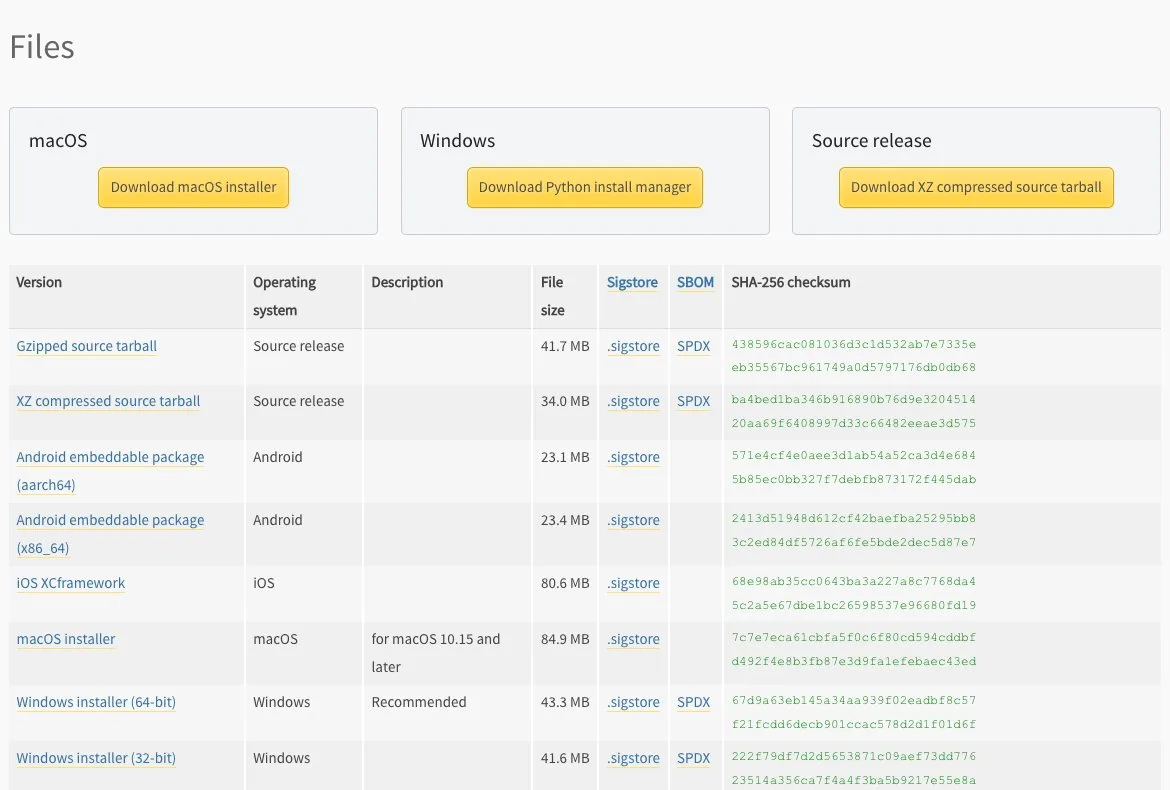Open .sigstore link for Android x86_64 row

tap(634, 520)
